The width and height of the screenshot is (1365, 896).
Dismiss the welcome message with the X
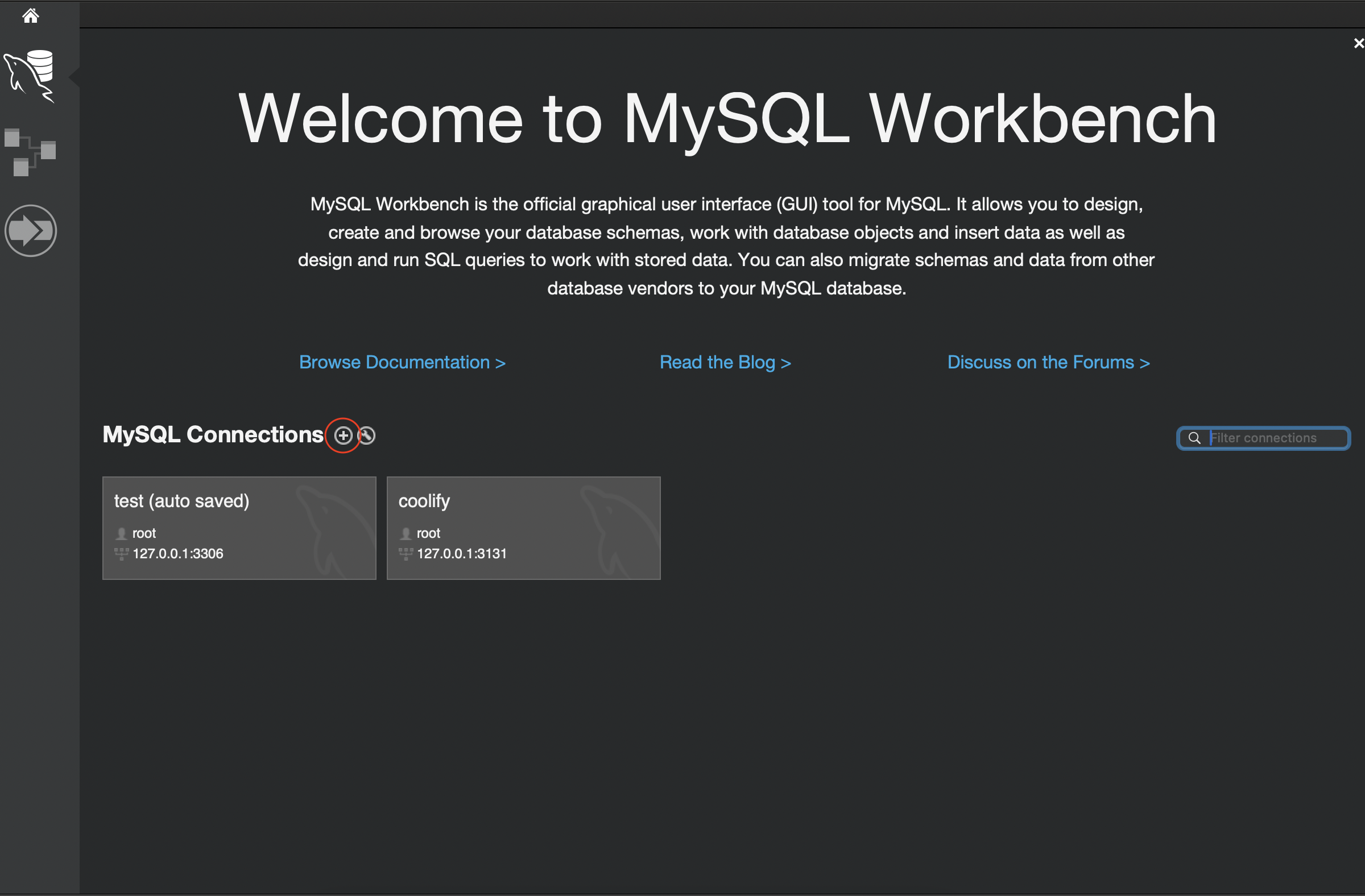1358,44
